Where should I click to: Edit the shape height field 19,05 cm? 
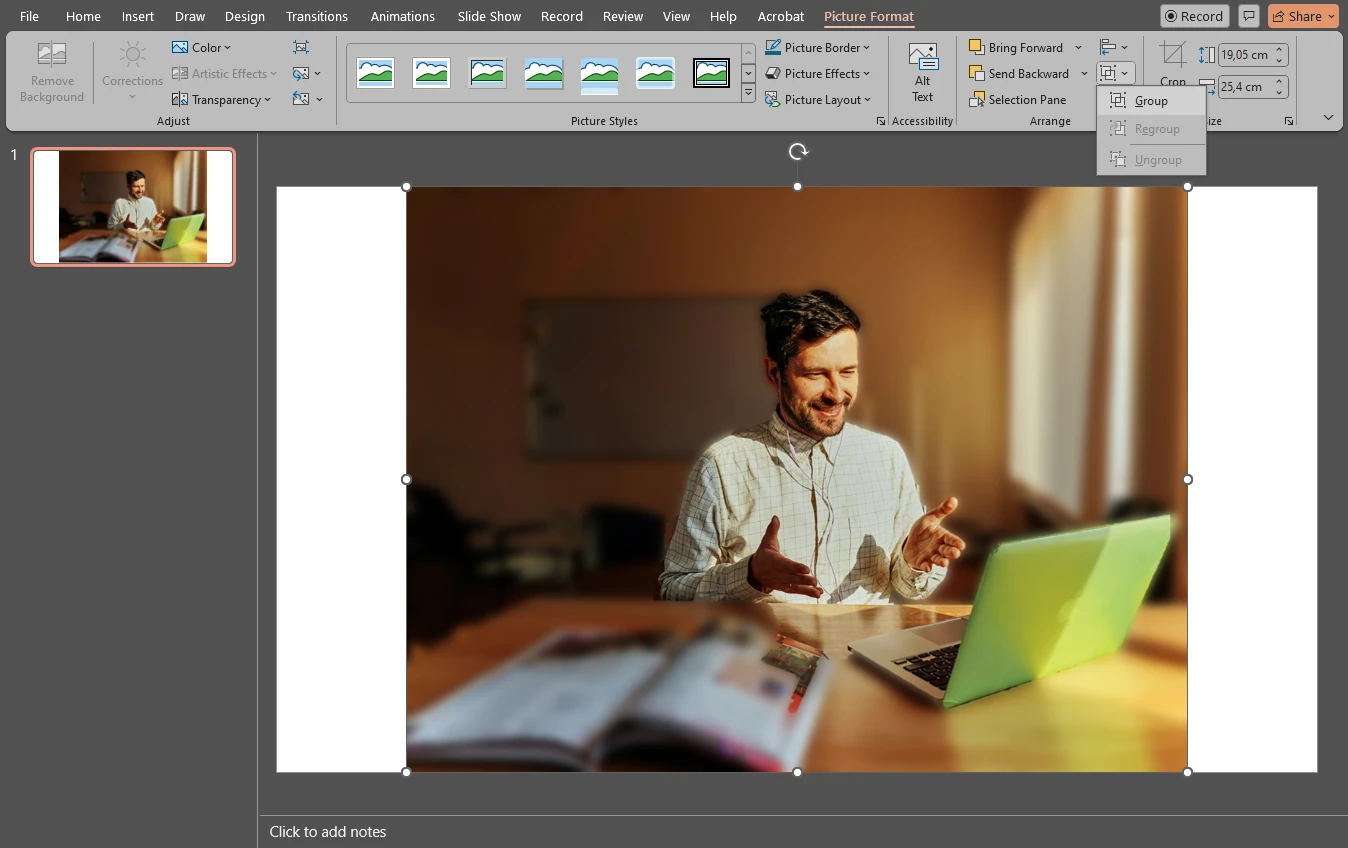(x=1245, y=55)
